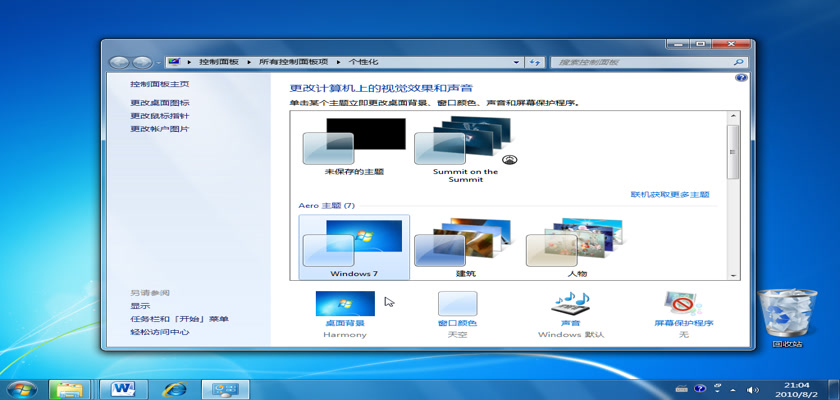Open the 声音 (Sounds) music notes icon

[x=571, y=304]
